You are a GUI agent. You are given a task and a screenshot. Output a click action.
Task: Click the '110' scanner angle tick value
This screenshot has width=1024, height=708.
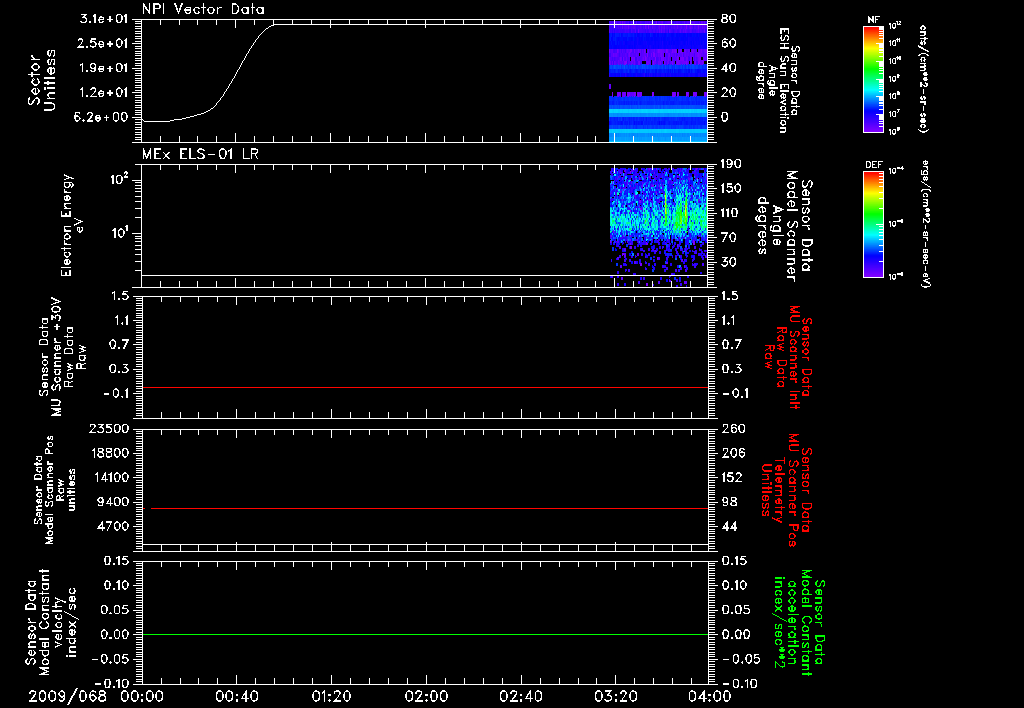[731, 213]
